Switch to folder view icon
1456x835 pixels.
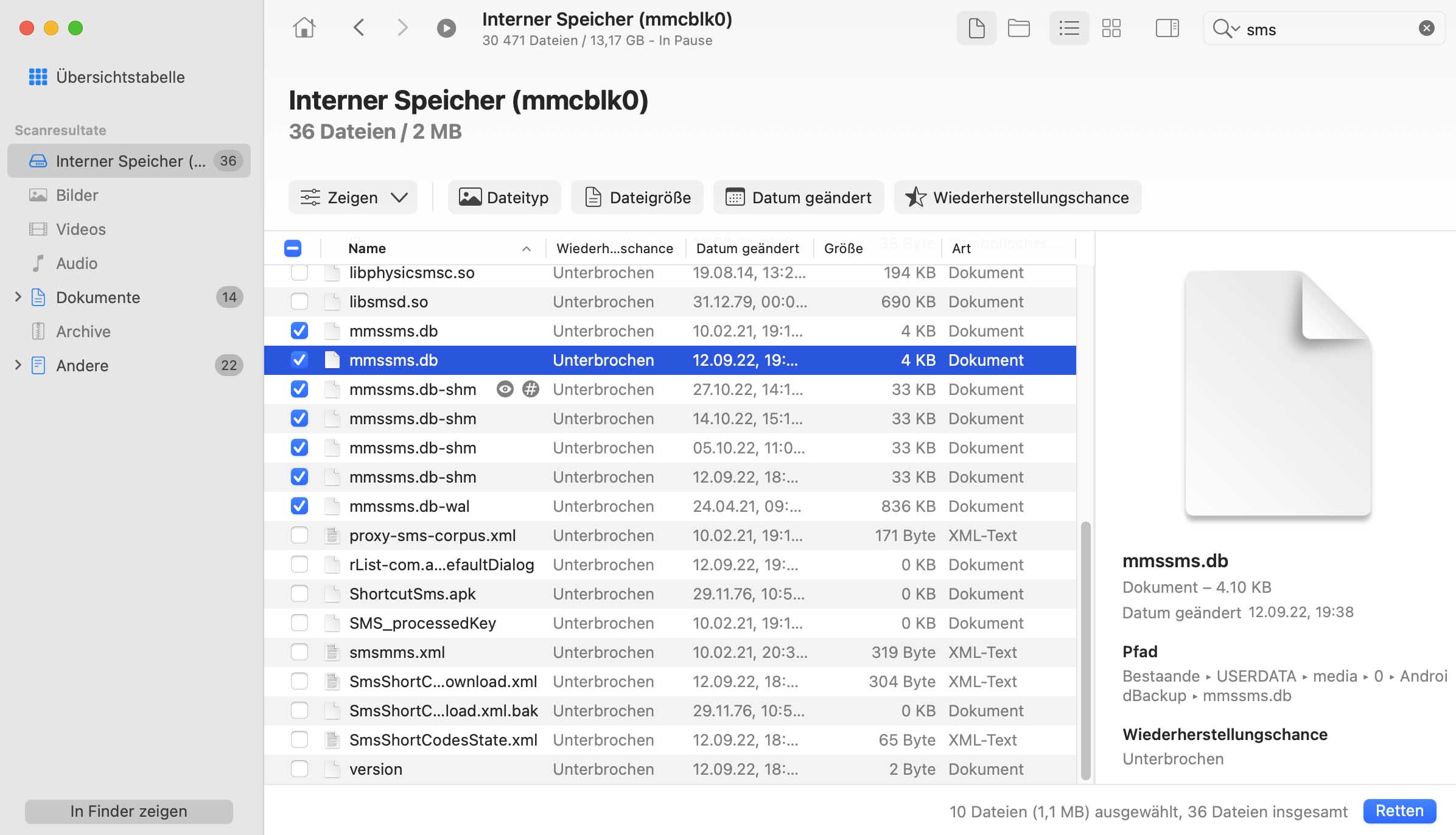(1018, 28)
